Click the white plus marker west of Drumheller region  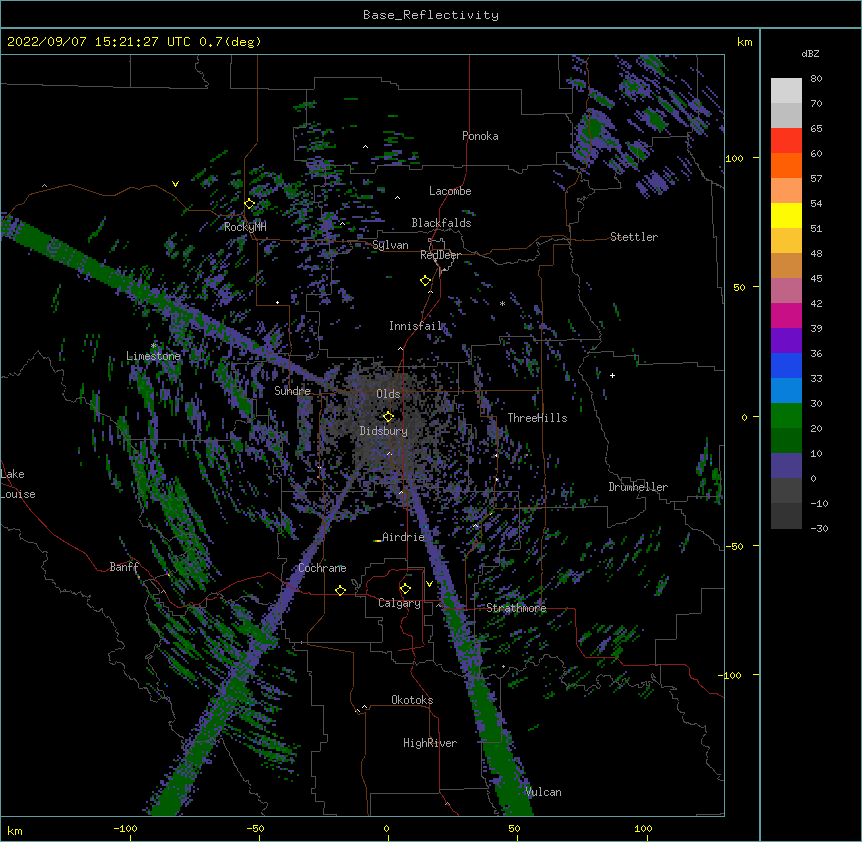point(612,375)
